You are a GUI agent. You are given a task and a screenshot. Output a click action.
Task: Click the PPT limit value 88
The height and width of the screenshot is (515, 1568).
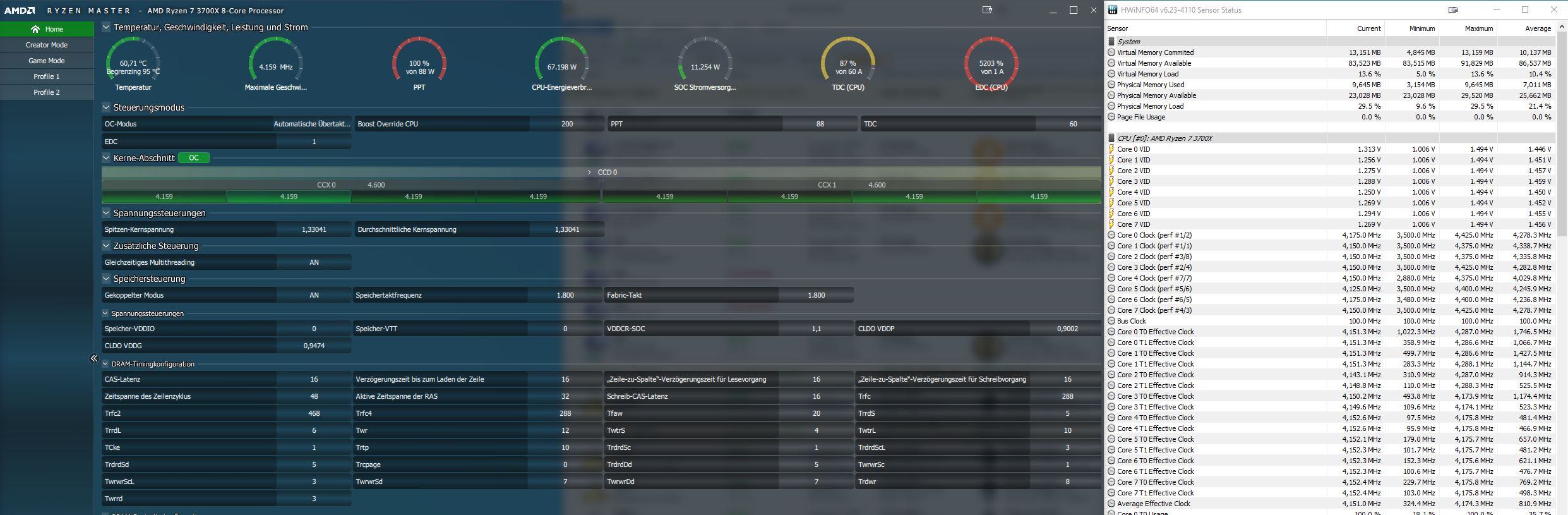820,124
